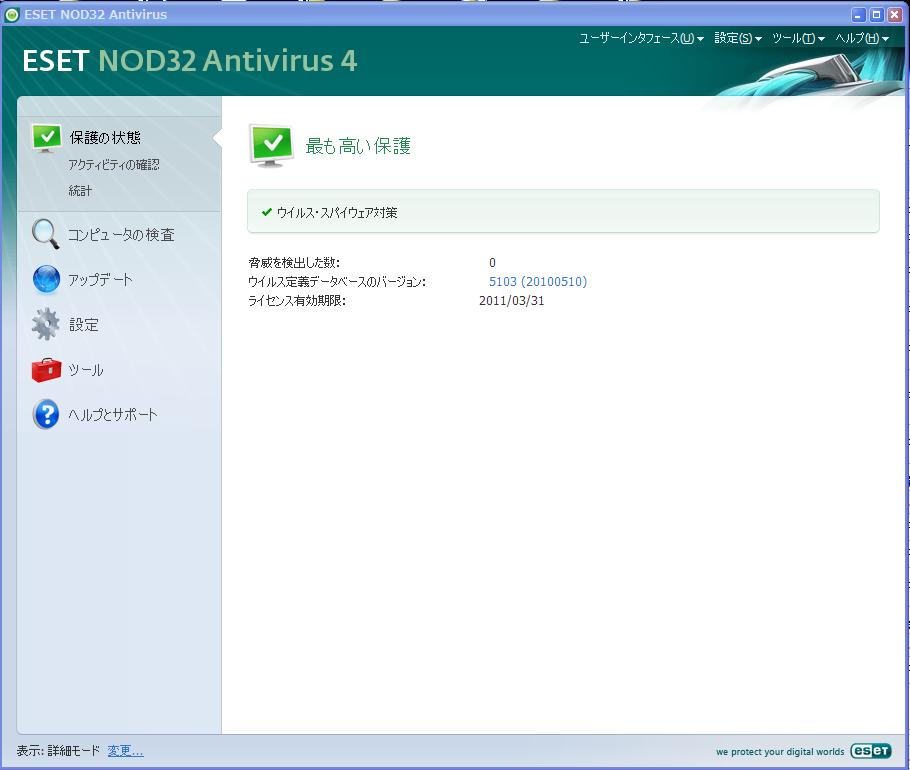Image resolution: width=910 pixels, height=770 pixels.
Task: Click the we protect your digital worlds slogan
Action: [780, 751]
